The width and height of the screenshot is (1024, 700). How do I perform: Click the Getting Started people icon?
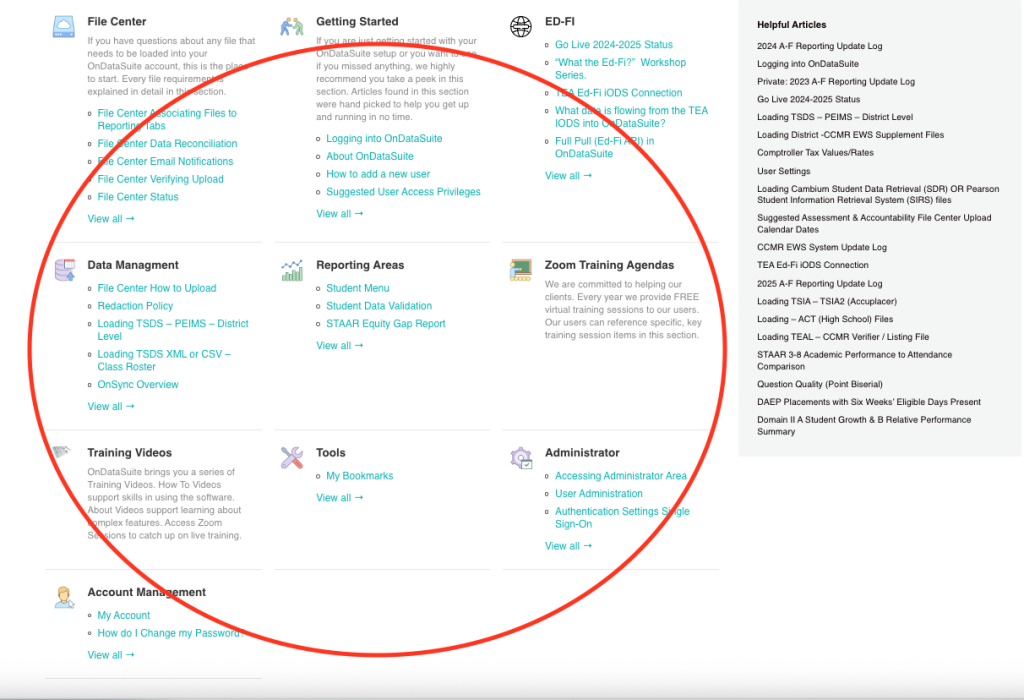(292, 27)
